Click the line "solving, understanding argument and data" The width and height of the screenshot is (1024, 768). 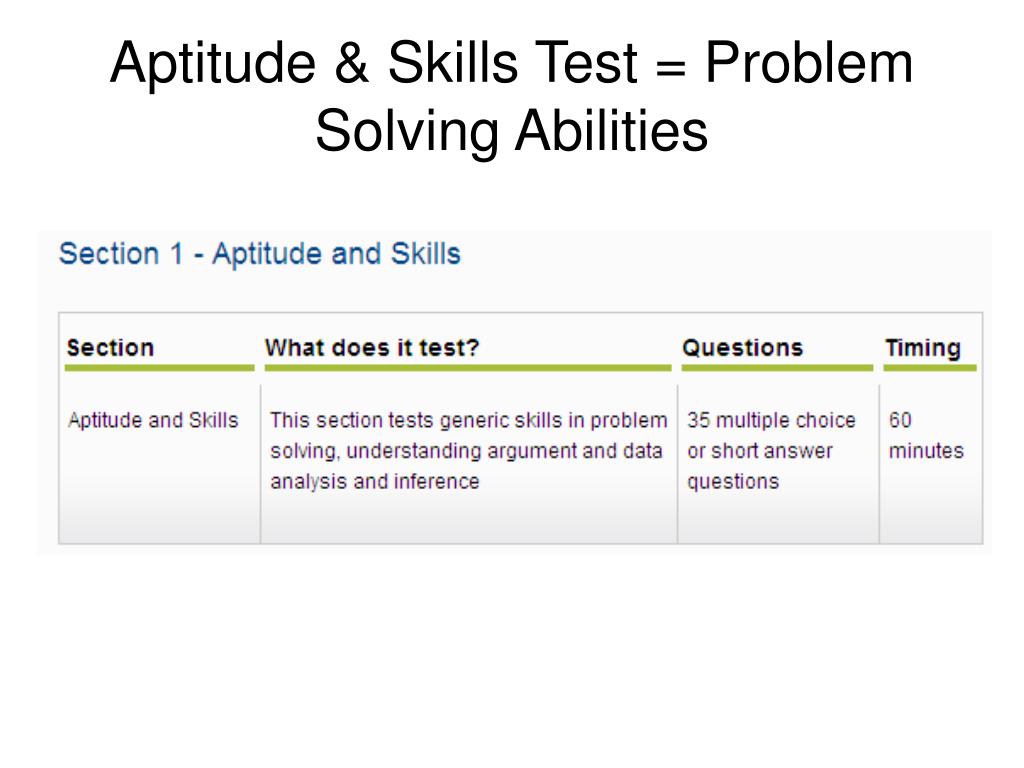(x=466, y=451)
